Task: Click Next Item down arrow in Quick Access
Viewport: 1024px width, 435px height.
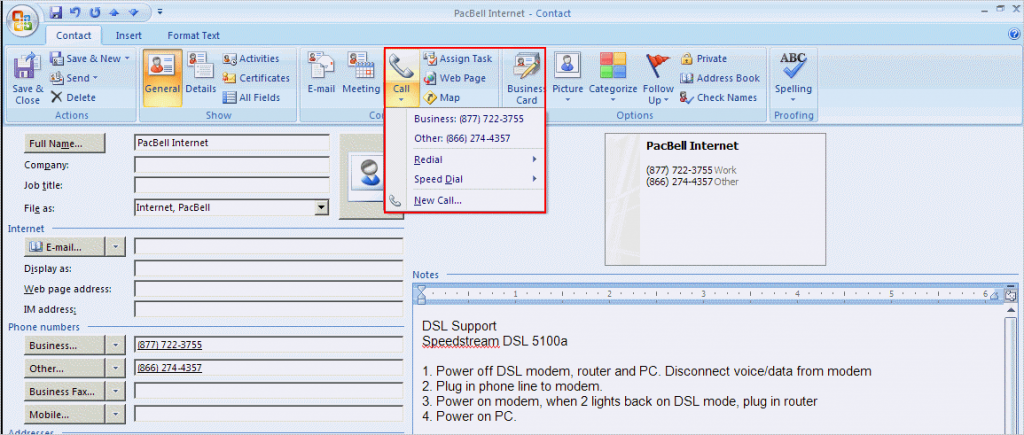Action: [x=133, y=12]
